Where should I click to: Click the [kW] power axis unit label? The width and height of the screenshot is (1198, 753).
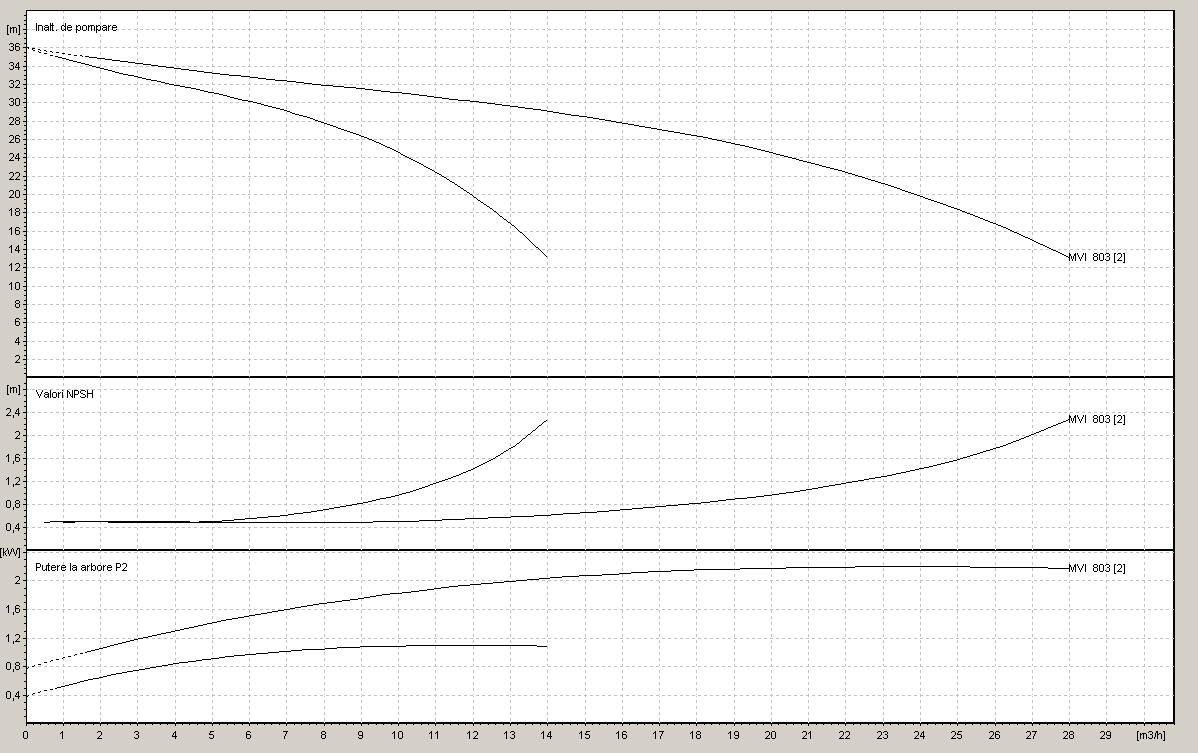click(x=11, y=551)
